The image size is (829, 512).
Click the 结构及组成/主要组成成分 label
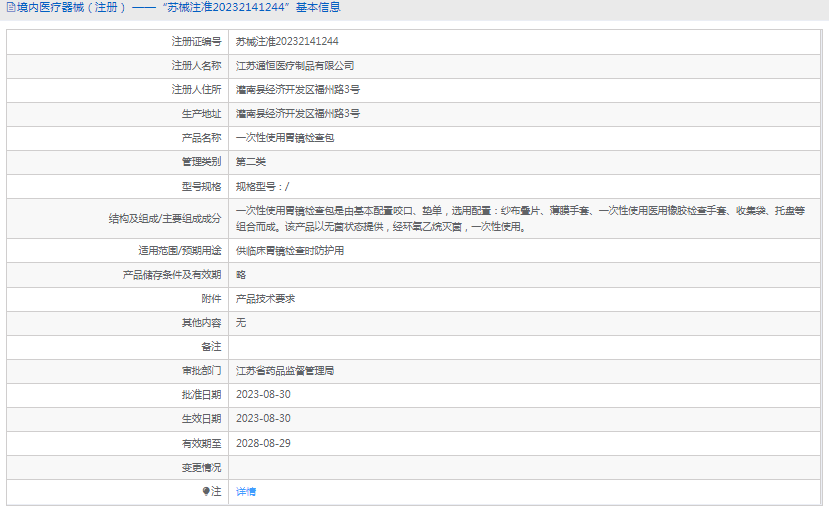pyautogui.click(x=165, y=218)
